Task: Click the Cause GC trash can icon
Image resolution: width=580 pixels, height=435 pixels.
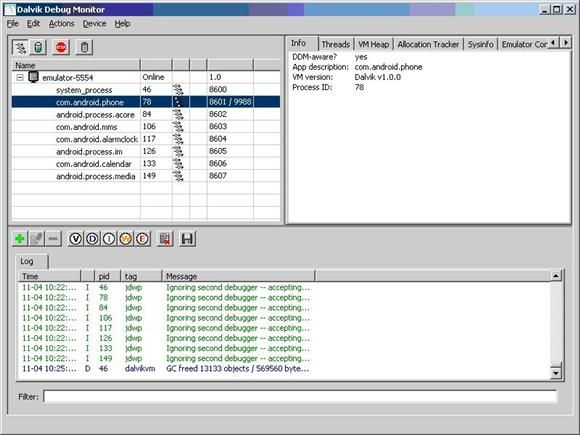Action: (84, 47)
